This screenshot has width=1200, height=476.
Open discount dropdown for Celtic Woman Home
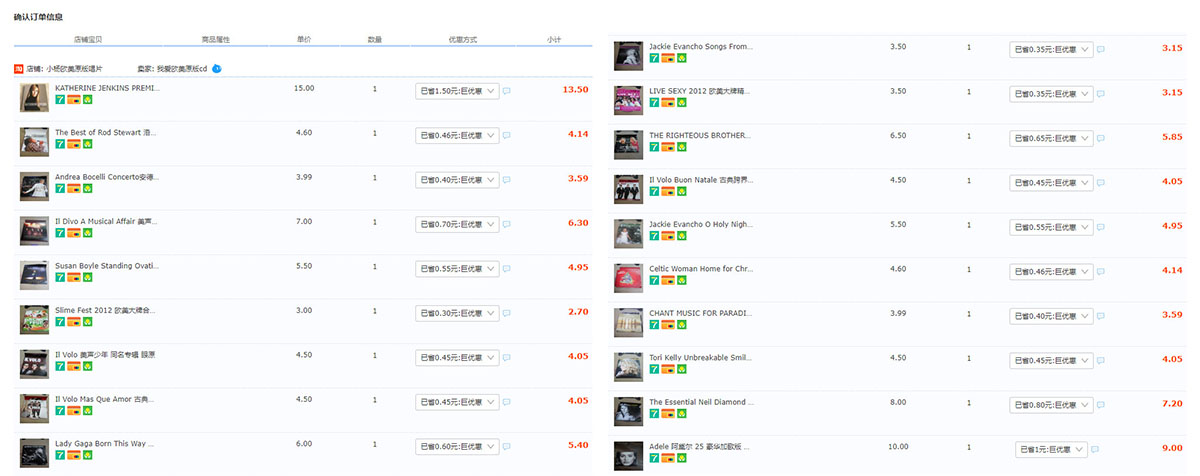click(x=1051, y=272)
